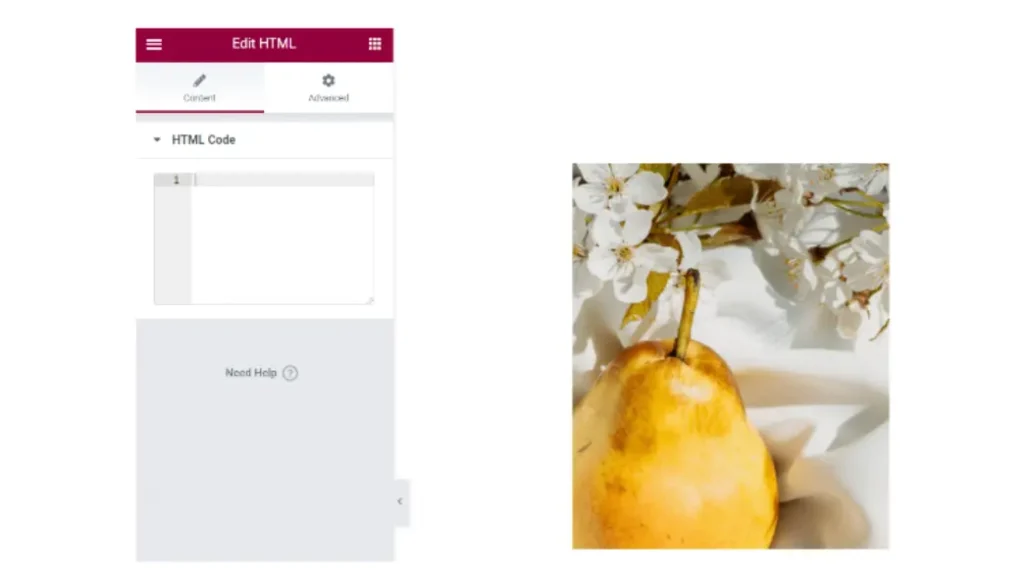This screenshot has width=1024, height=576.
Task: Click the HTML Code section title
Action: (x=203, y=140)
